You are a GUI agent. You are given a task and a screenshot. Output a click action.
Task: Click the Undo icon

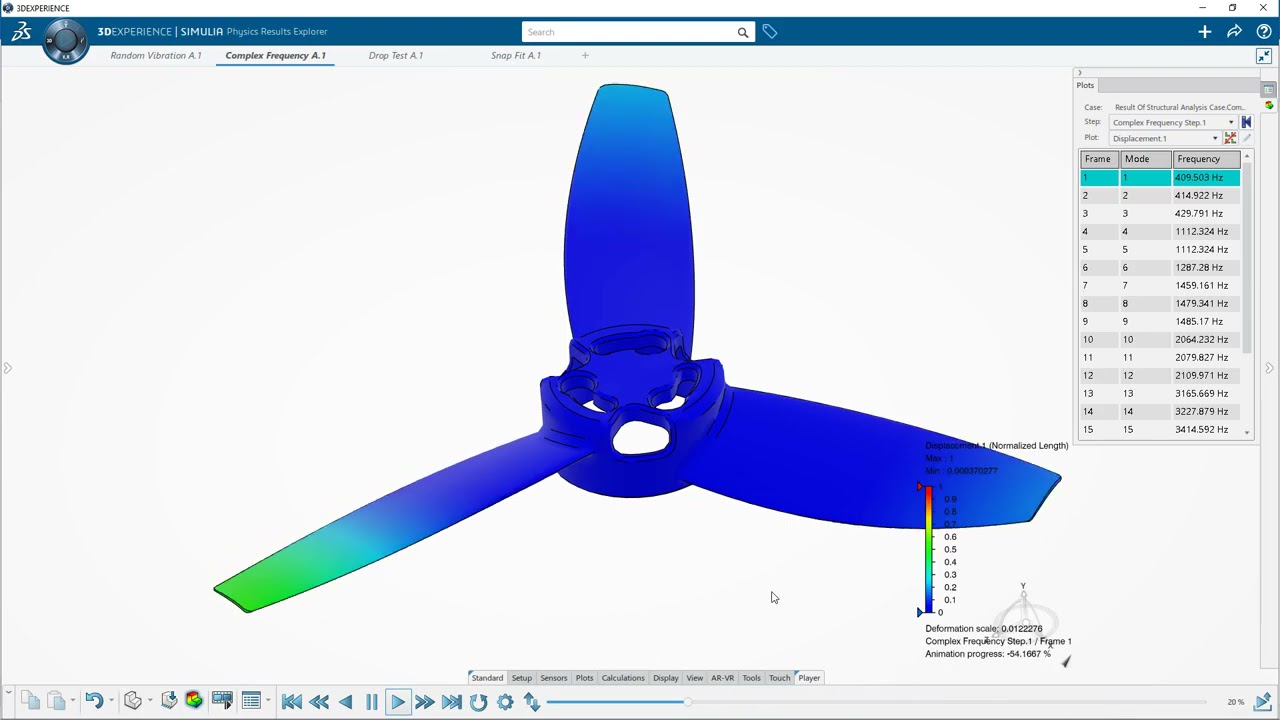click(94, 701)
